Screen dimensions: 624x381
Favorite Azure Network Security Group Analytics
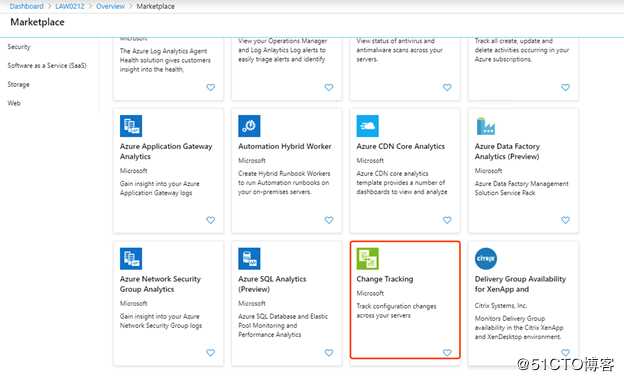coord(211,352)
